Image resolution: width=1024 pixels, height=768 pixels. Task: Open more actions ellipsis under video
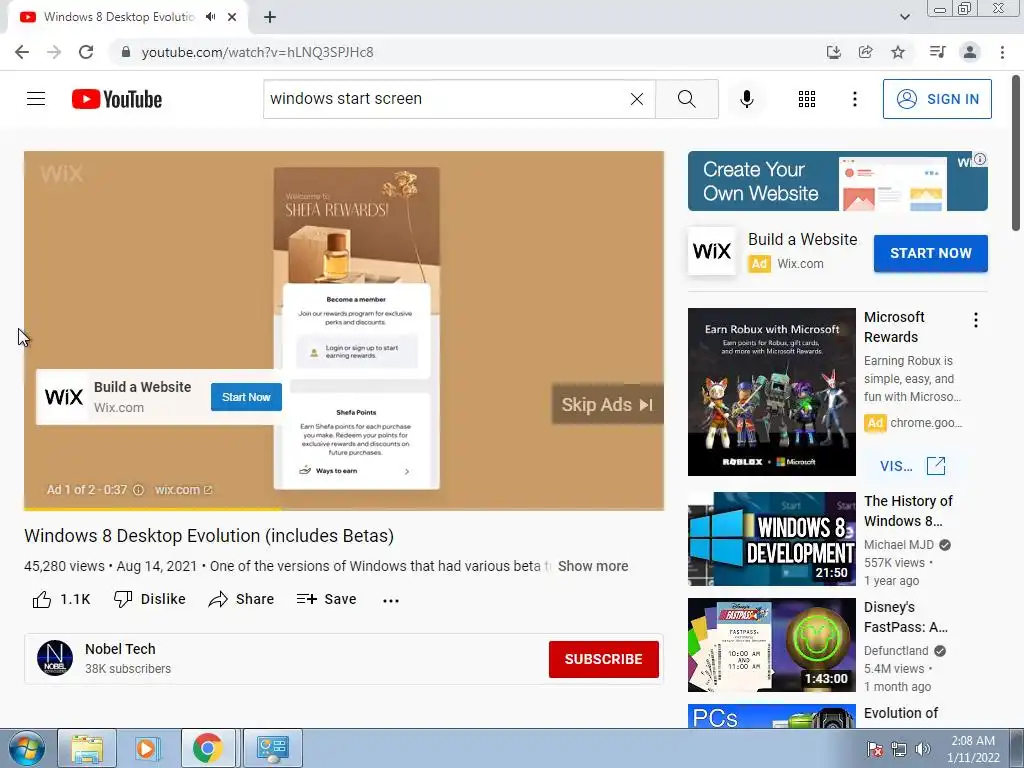[x=391, y=600]
